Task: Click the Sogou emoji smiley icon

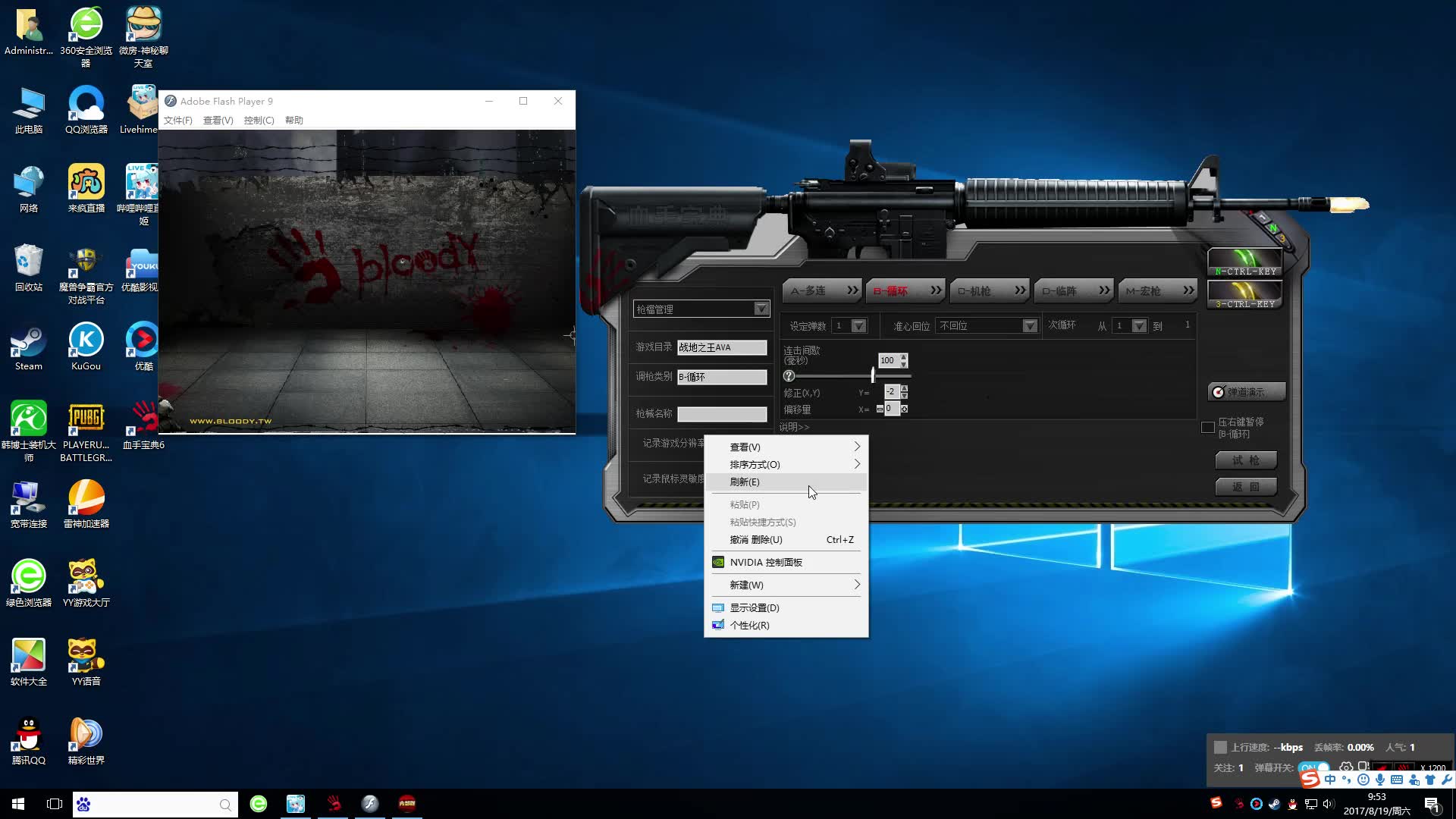Action: 1363,780
